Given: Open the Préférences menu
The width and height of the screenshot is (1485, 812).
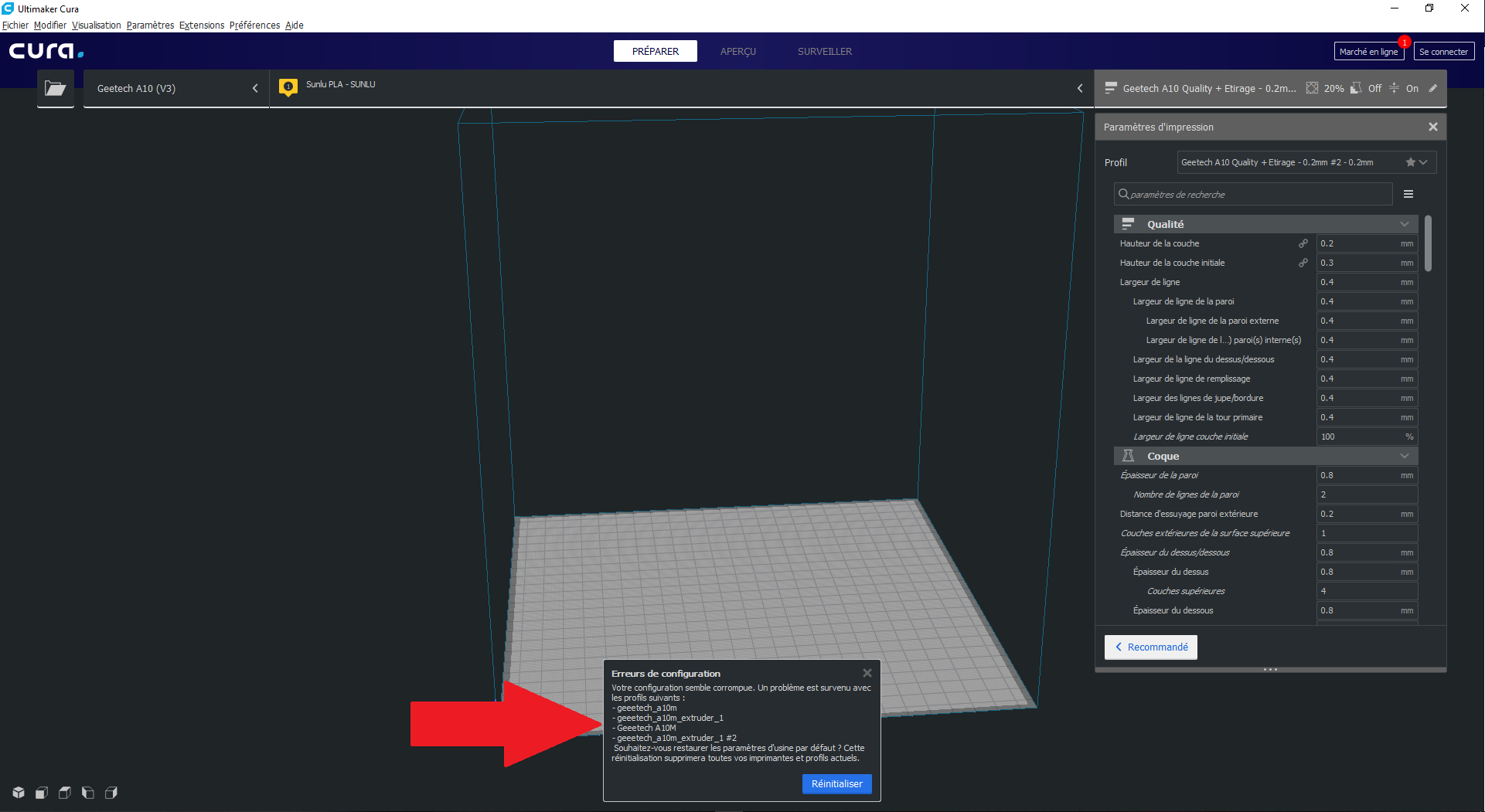Looking at the screenshot, I should pyautogui.click(x=255, y=25).
